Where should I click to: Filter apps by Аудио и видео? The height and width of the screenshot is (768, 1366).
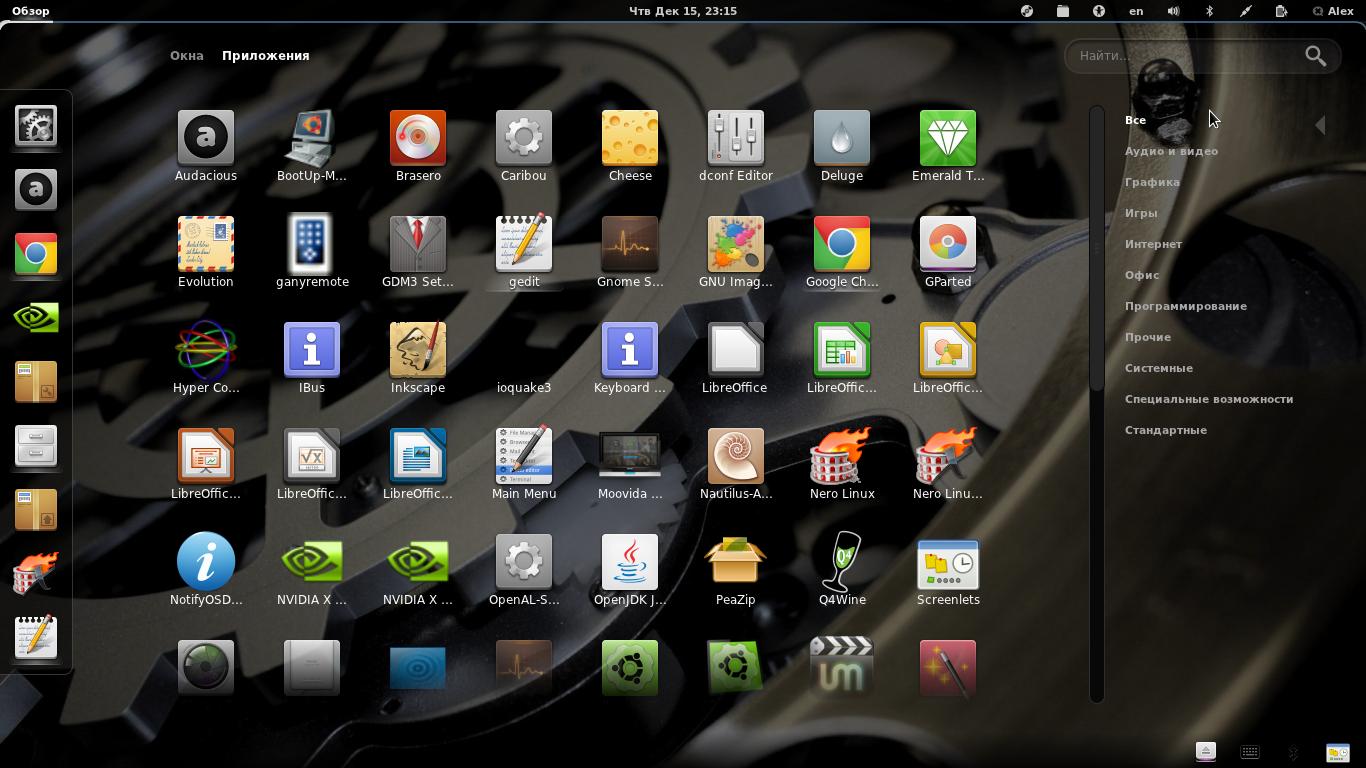point(1171,151)
